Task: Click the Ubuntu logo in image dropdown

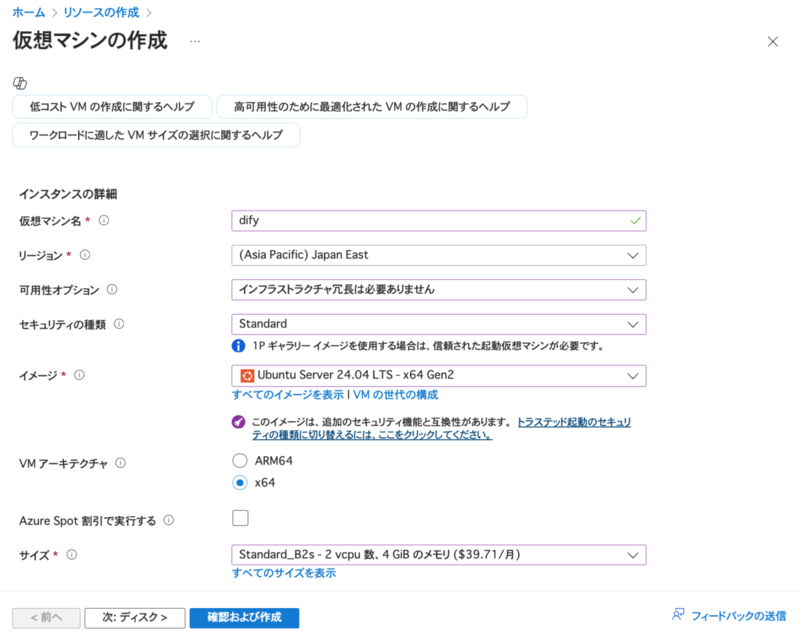Action: click(x=247, y=376)
